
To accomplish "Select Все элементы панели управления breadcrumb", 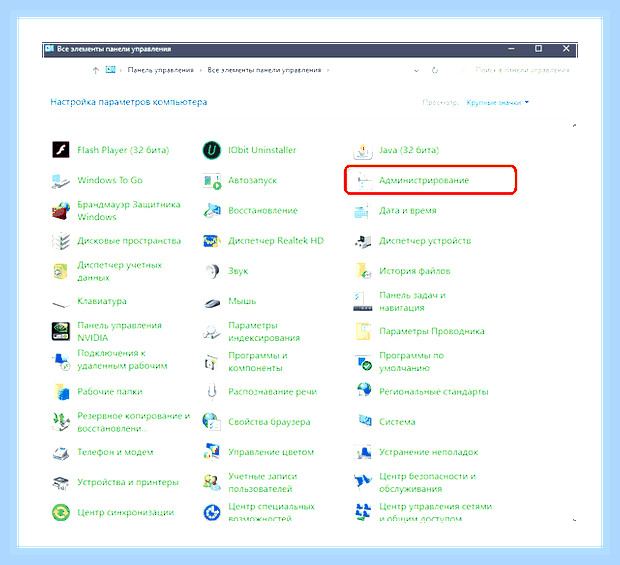I will tap(264, 70).
